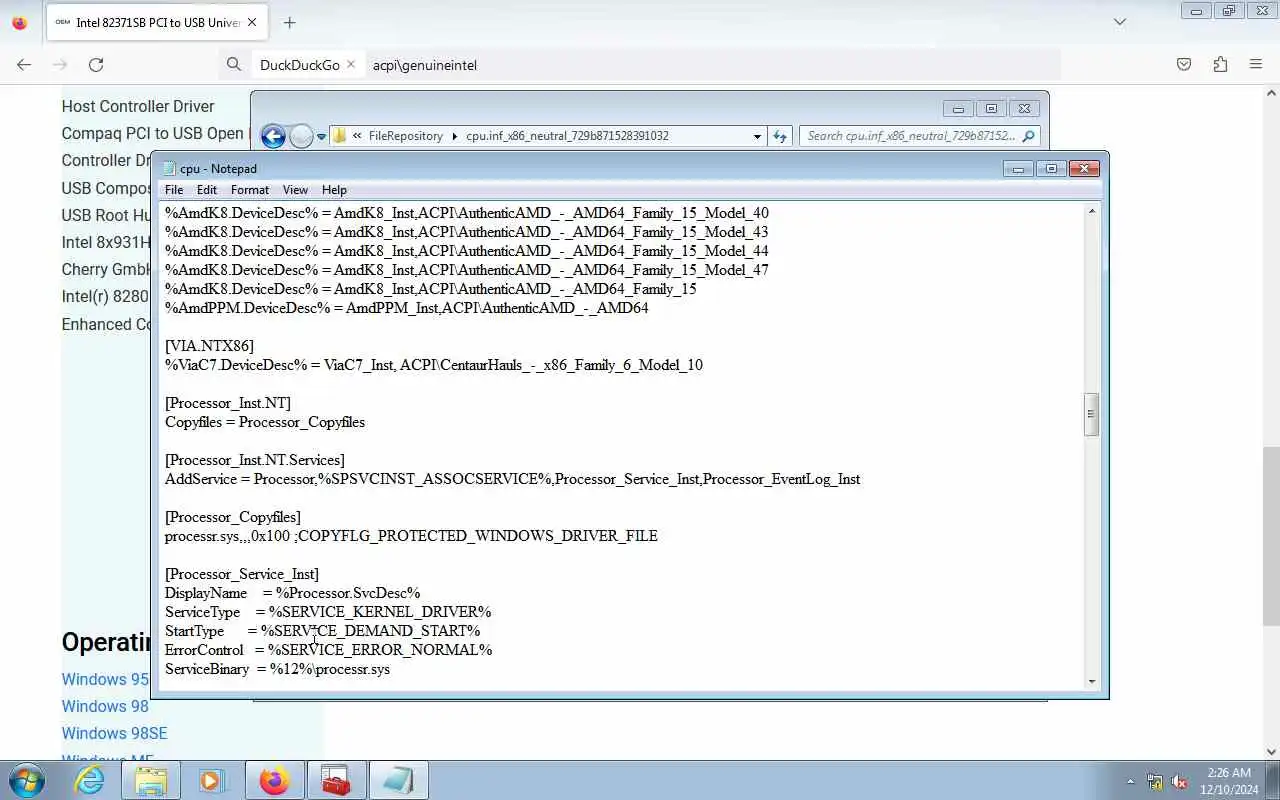Image resolution: width=1280 pixels, height=800 pixels.
Task: Remove the DuckDuckGo search engine chip
Action: point(350,64)
